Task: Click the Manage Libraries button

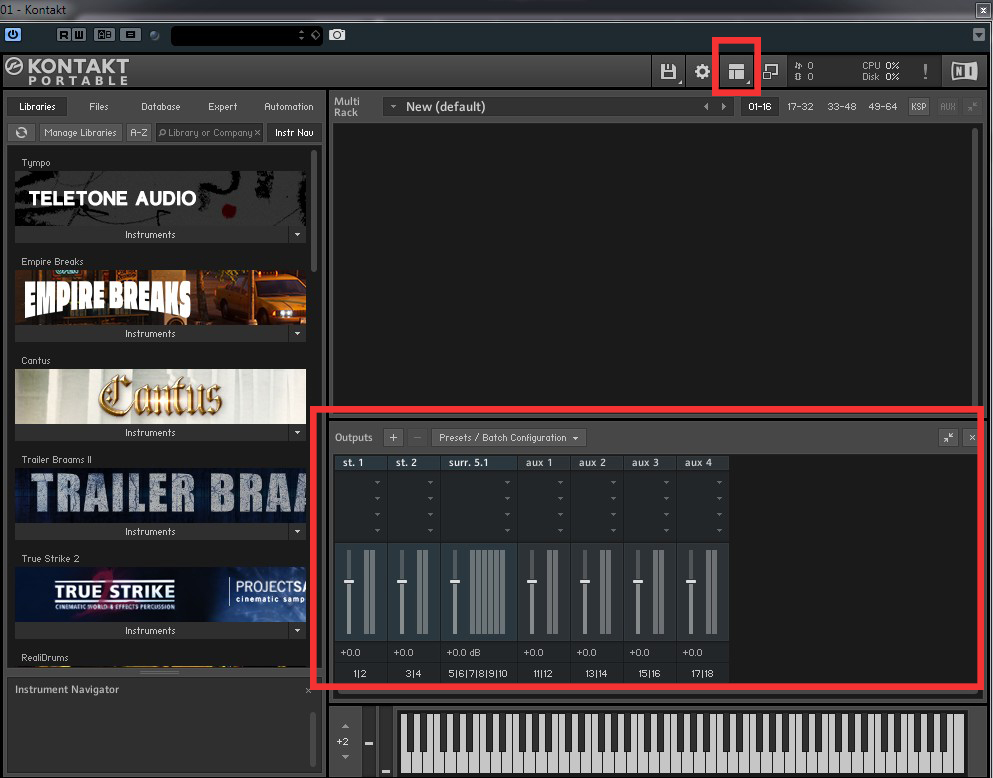Action: tap(80, 132)
